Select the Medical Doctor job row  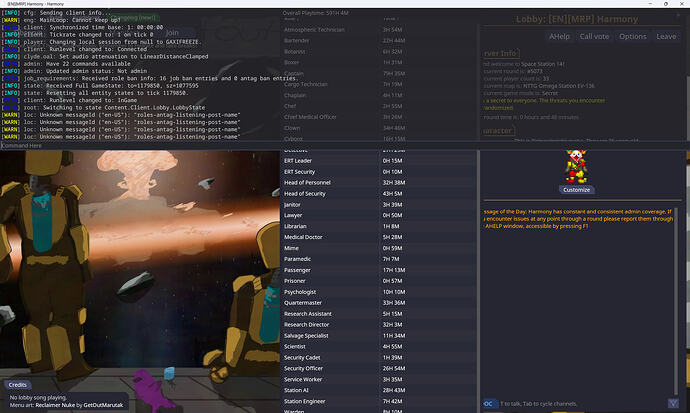tap(378, 237)
